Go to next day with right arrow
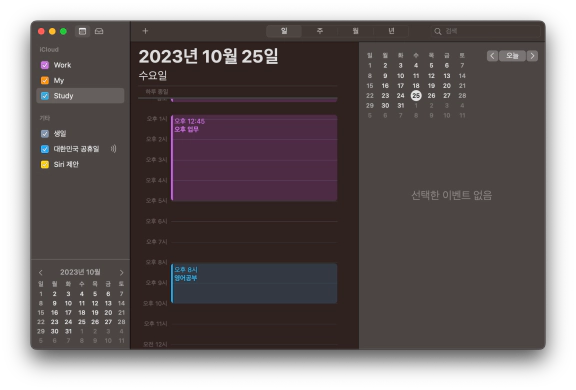This screenshot has width=576, height=390. pyautogui.click(x=532, y=56)
